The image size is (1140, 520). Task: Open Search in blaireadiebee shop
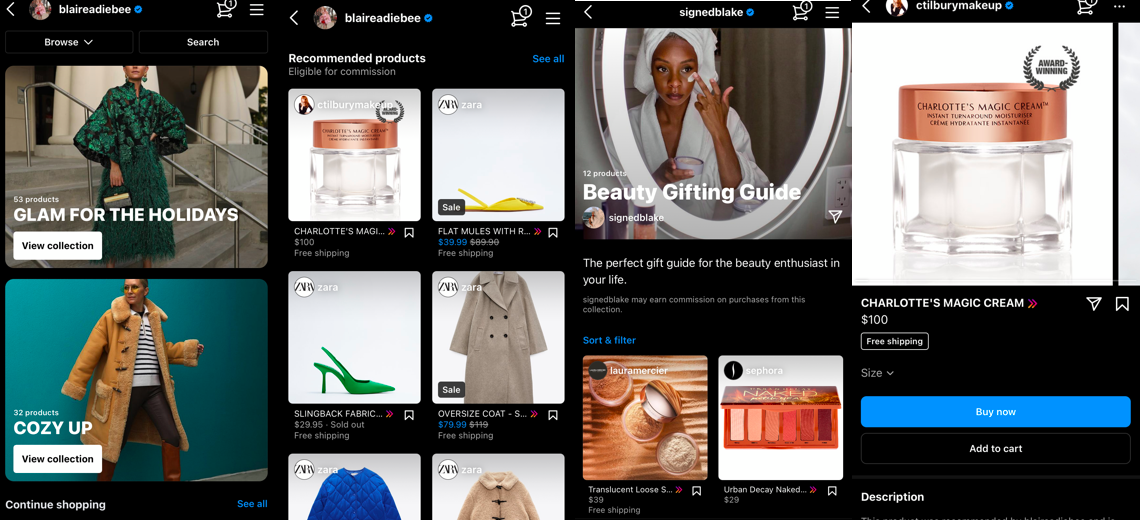[x=203, y=42]
